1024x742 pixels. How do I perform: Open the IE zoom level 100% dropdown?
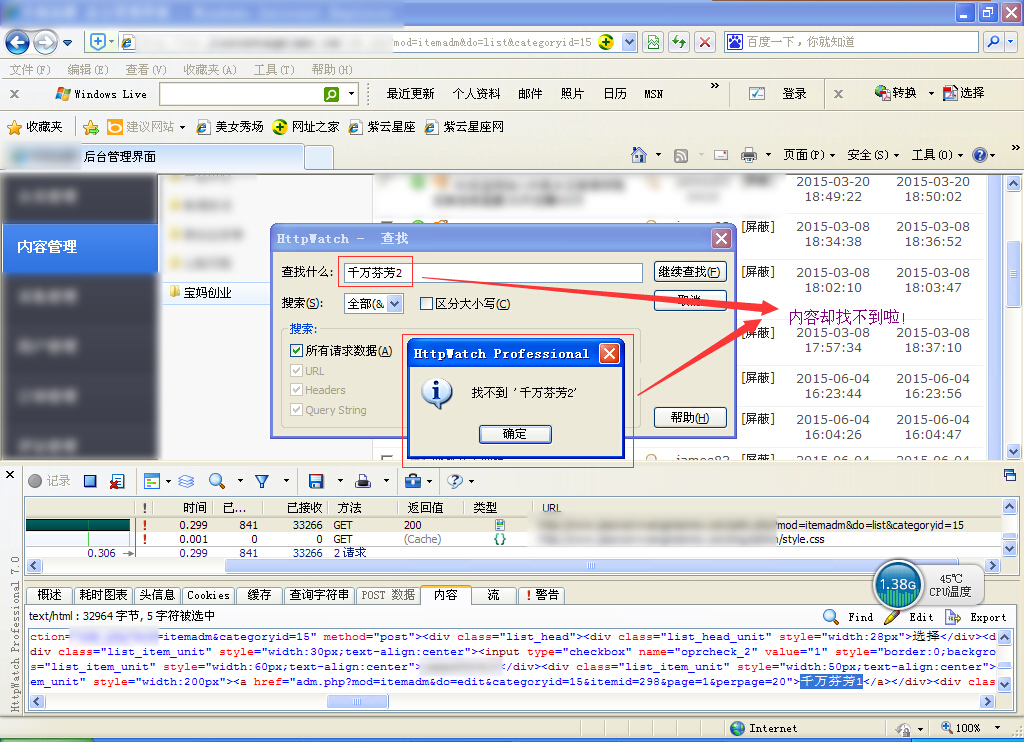(997, 728)
